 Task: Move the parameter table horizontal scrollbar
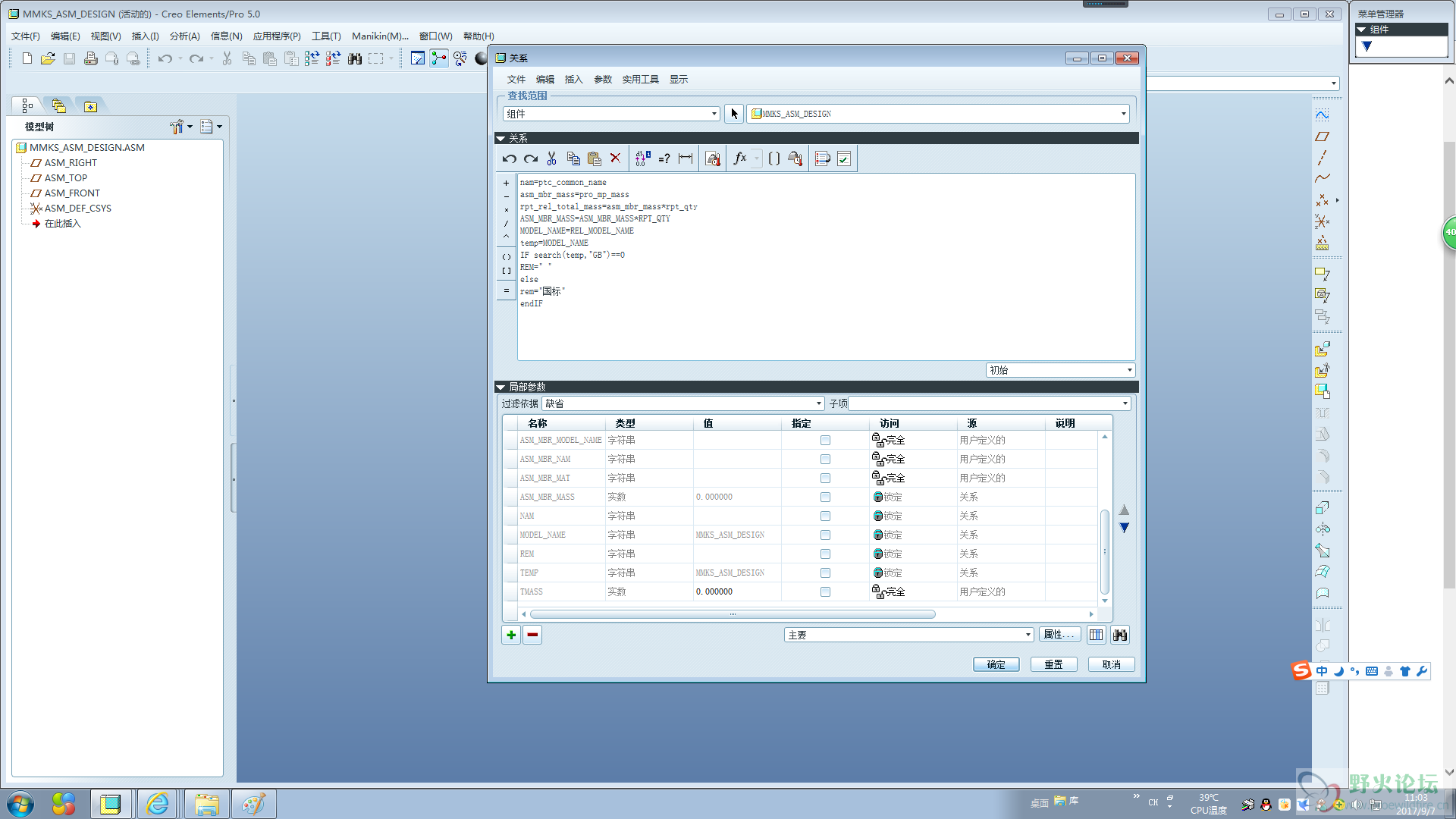point(733,614)
